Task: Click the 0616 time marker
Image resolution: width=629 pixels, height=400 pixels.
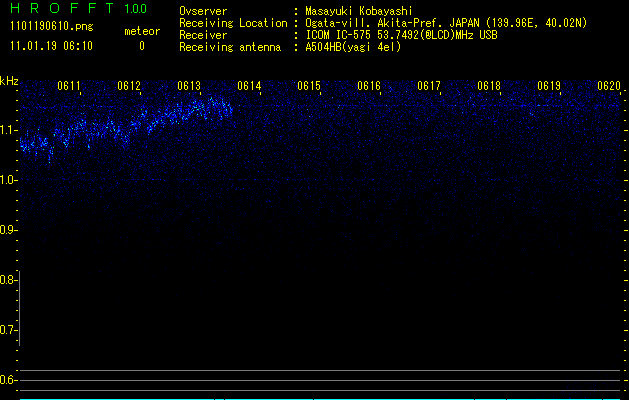Action: point(369,86)
